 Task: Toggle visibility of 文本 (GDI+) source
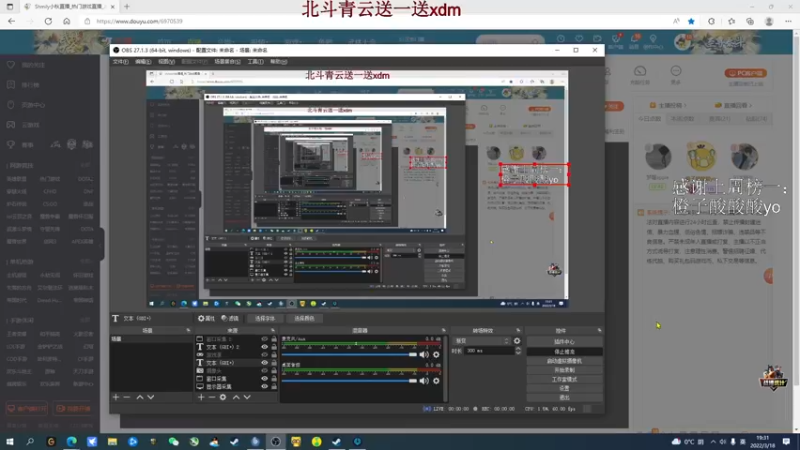[264, 363]
